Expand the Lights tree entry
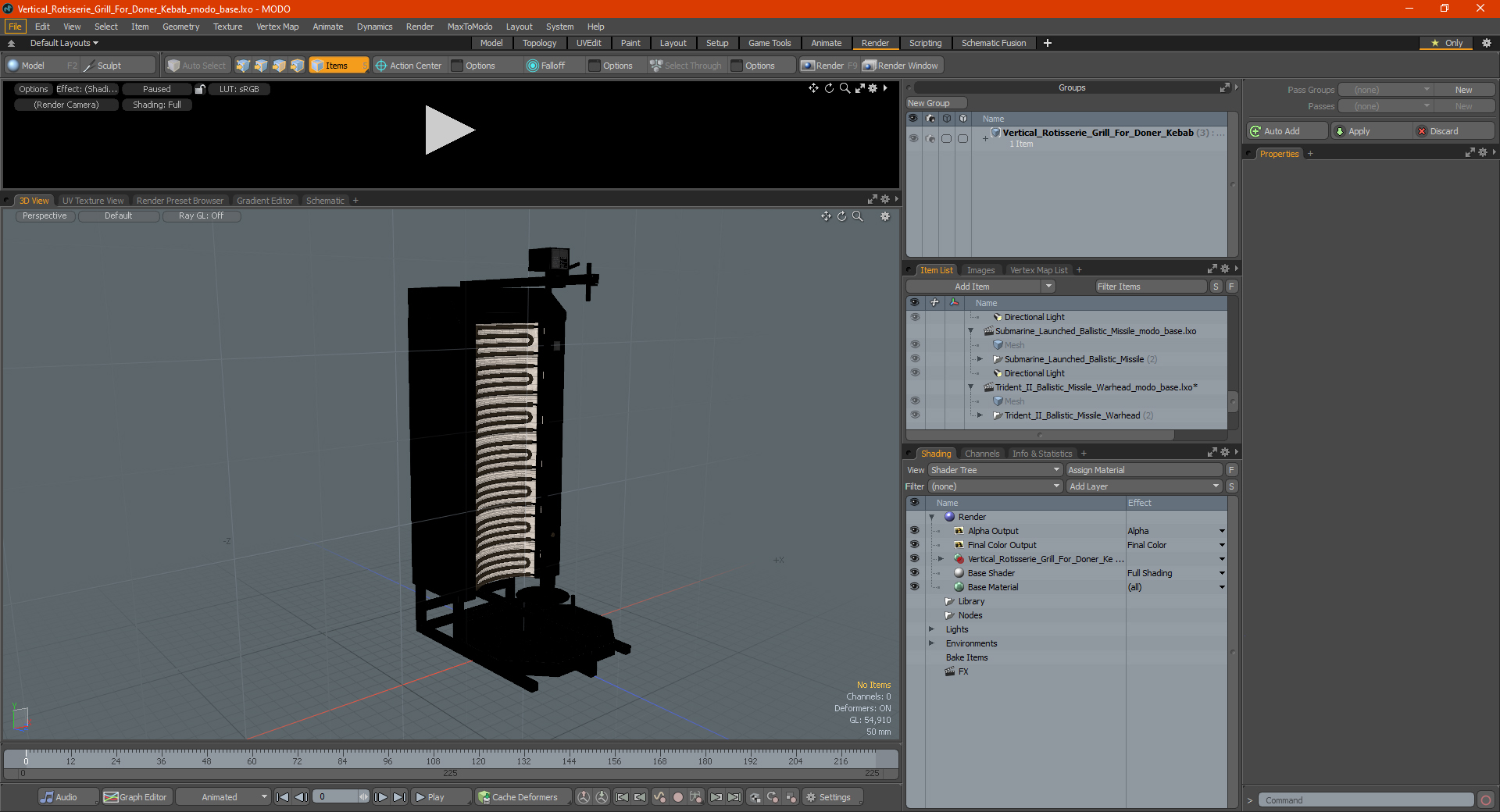Image resolution: width=1500 pixels, height=812 pixels. point(931,629)
